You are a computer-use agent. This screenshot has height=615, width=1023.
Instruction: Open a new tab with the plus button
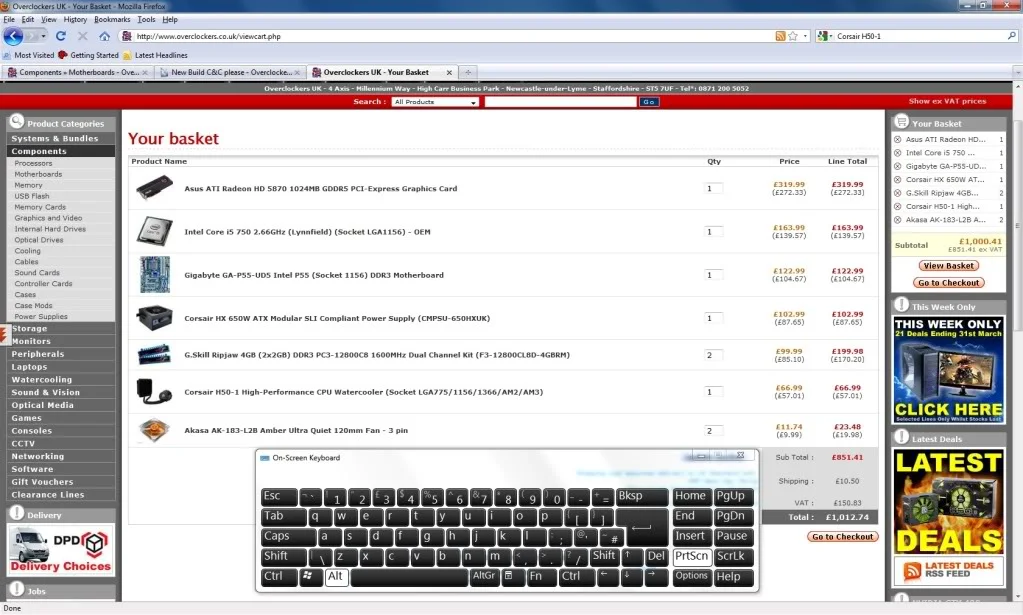click(468, 72)
